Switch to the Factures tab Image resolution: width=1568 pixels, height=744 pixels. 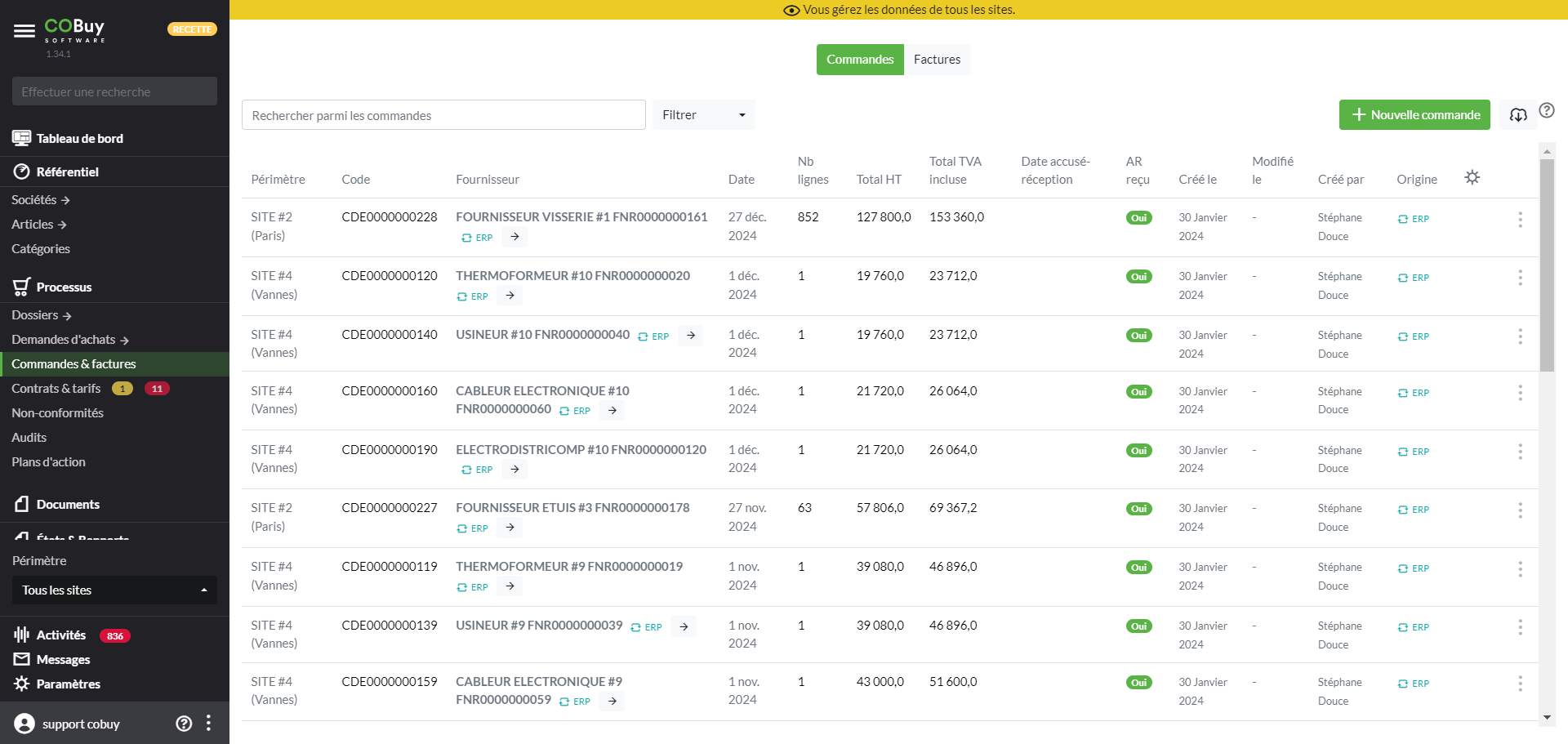tap(937, 60)
